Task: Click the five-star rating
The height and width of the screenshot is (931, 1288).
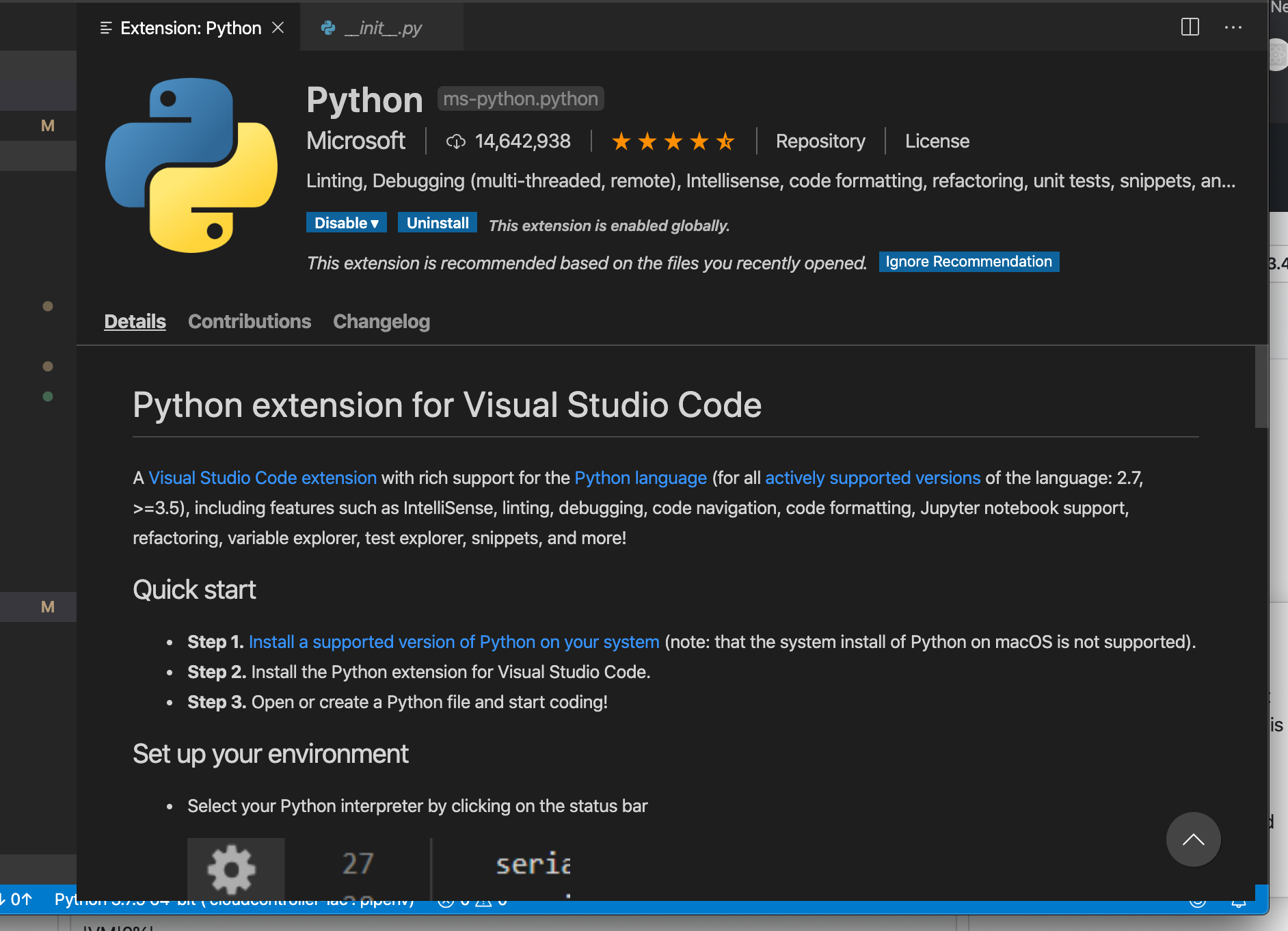Action: [673, 141]
